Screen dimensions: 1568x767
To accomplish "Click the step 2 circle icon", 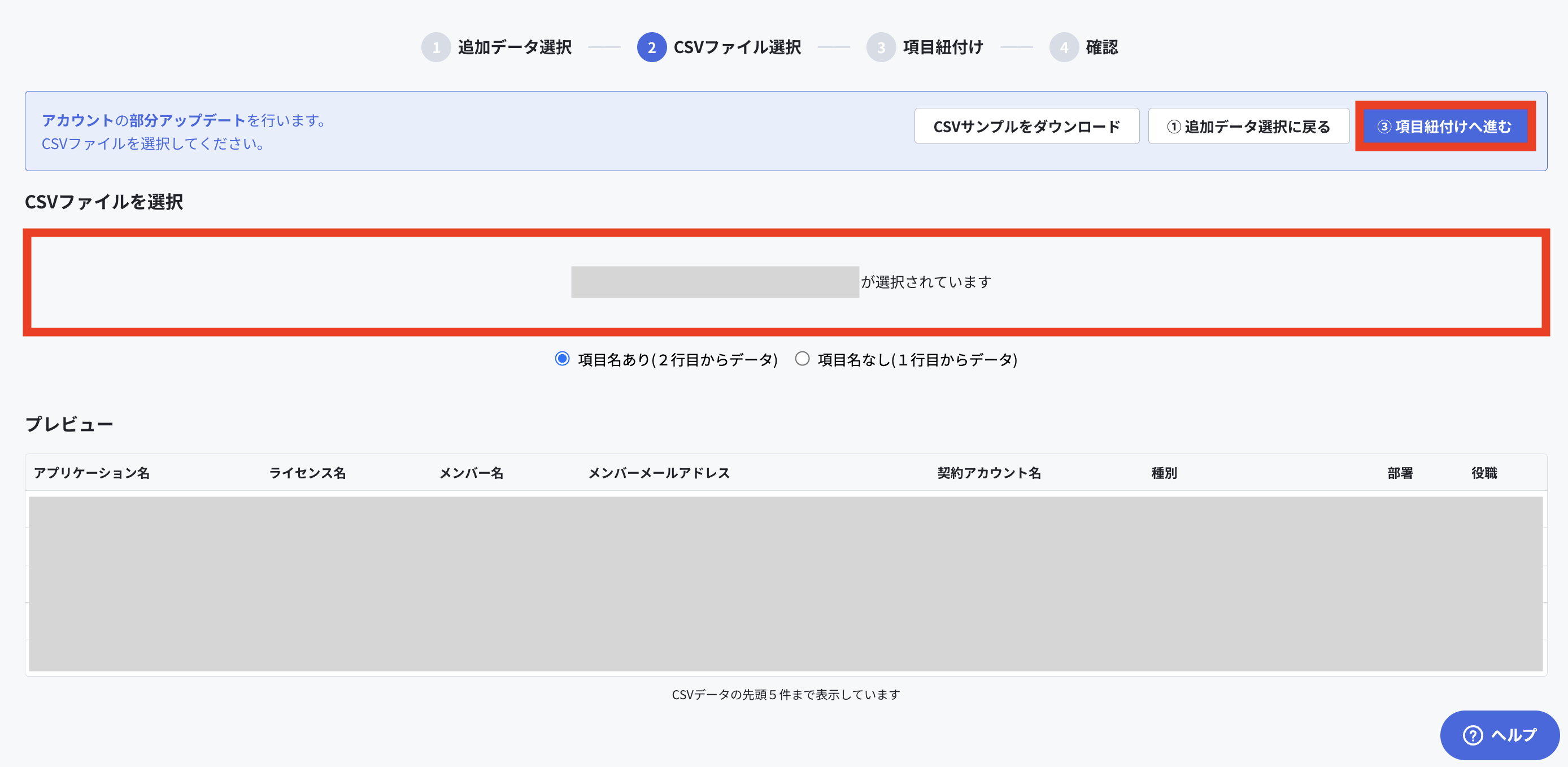I will pos(651,47).
